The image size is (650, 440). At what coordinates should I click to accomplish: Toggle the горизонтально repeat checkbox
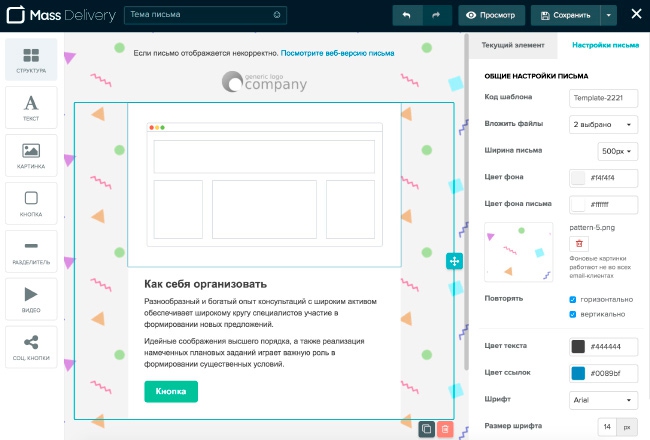(572, 298)
